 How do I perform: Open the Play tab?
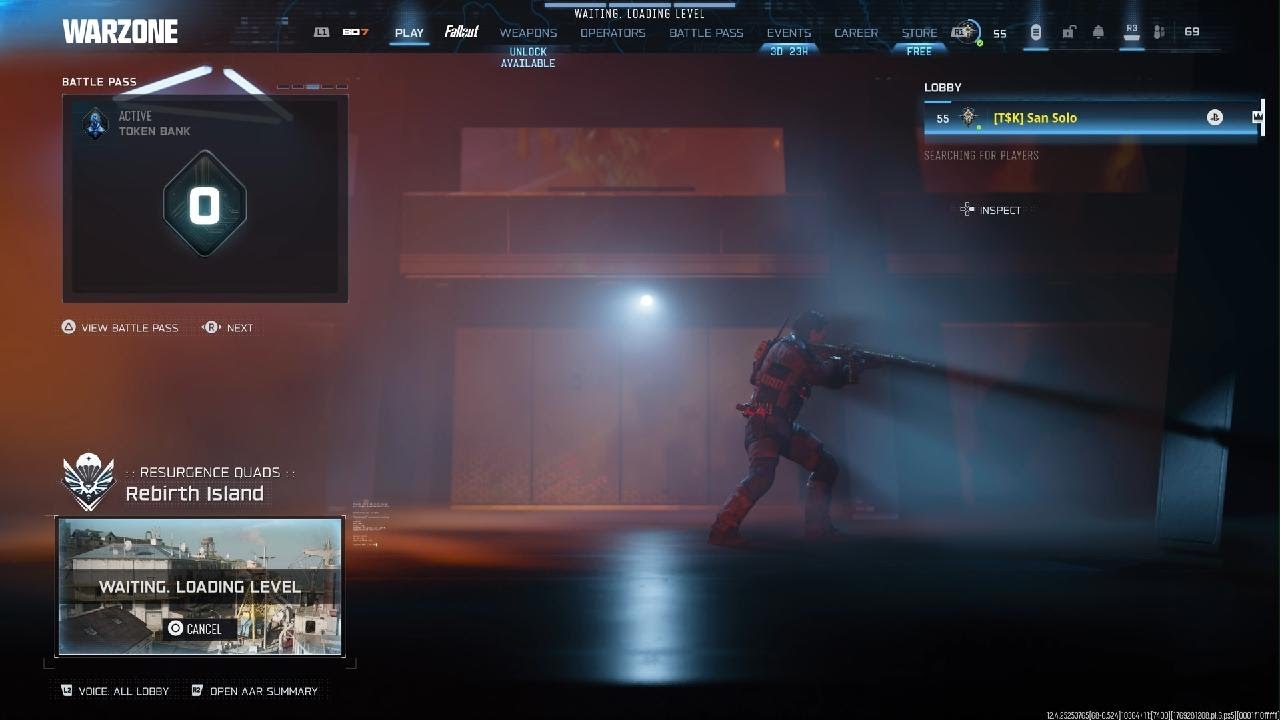click(x=409, y=33)
